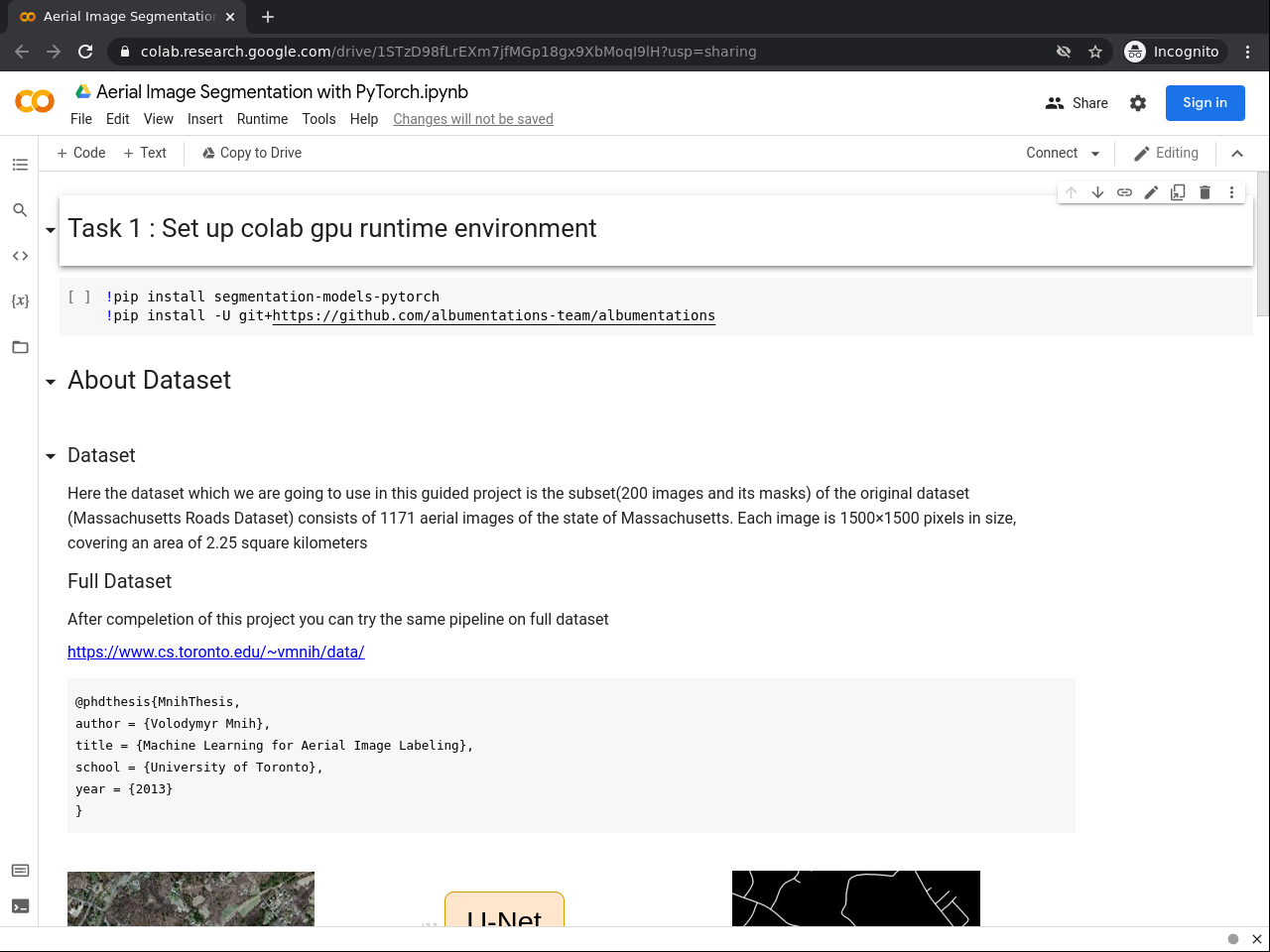Open the toronto.edu dataset link

coord(215,652)
